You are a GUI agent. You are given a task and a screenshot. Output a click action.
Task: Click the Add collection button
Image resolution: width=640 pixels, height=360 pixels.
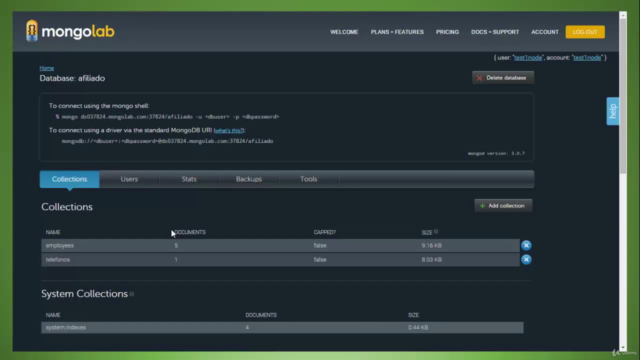[503, 206]
